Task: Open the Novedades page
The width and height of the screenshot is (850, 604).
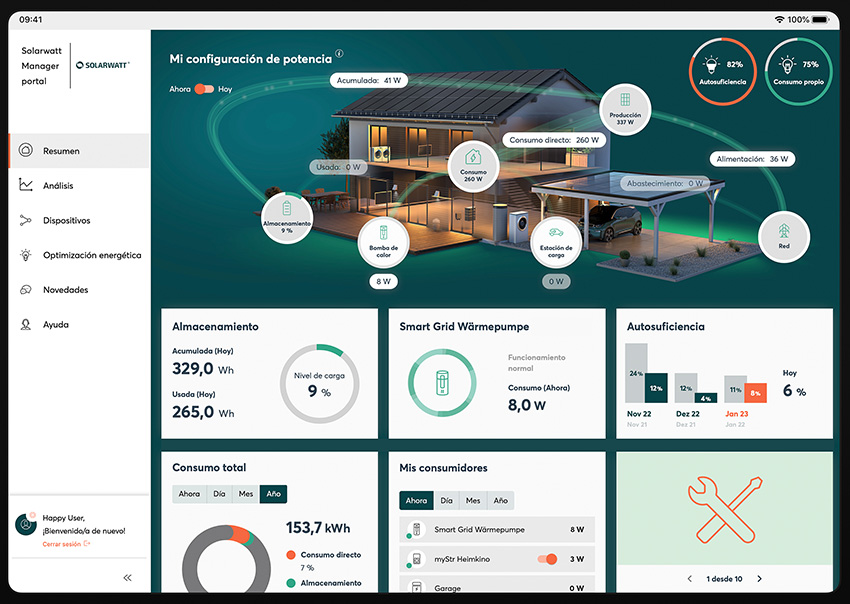Action: point(63,289)
